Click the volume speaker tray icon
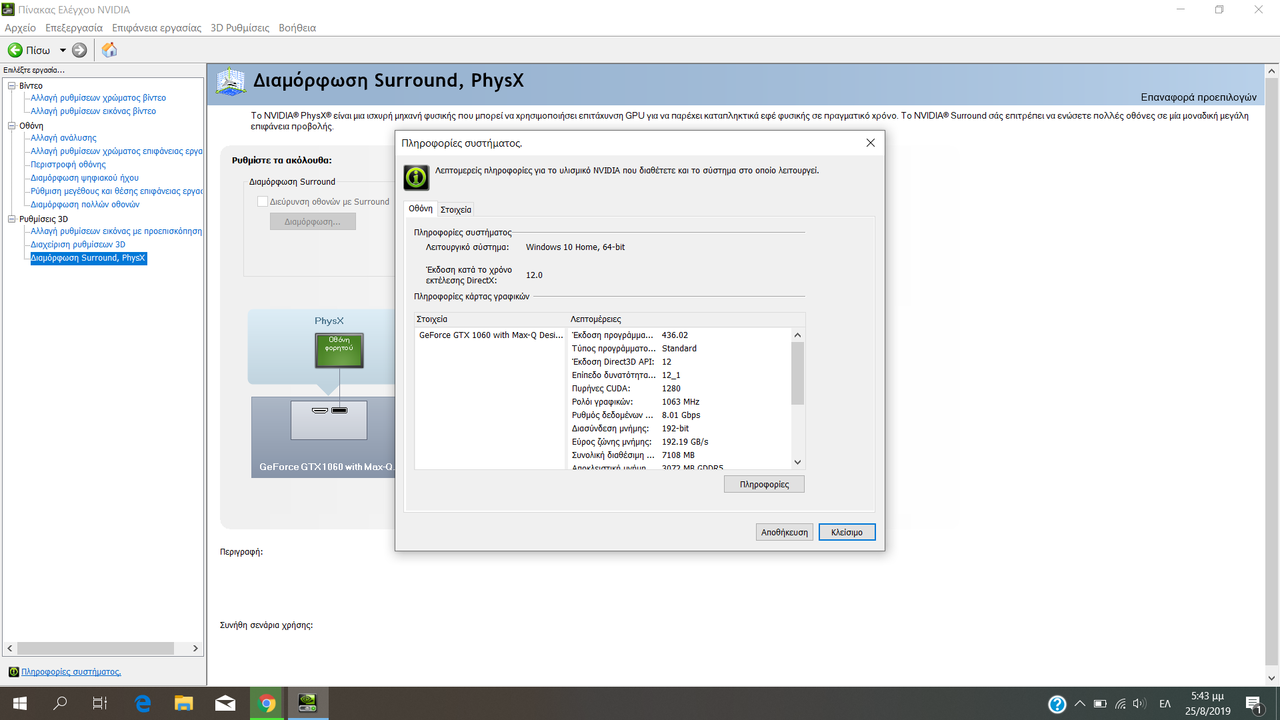The image size is (1280, 720). (x=1141, y=704)
